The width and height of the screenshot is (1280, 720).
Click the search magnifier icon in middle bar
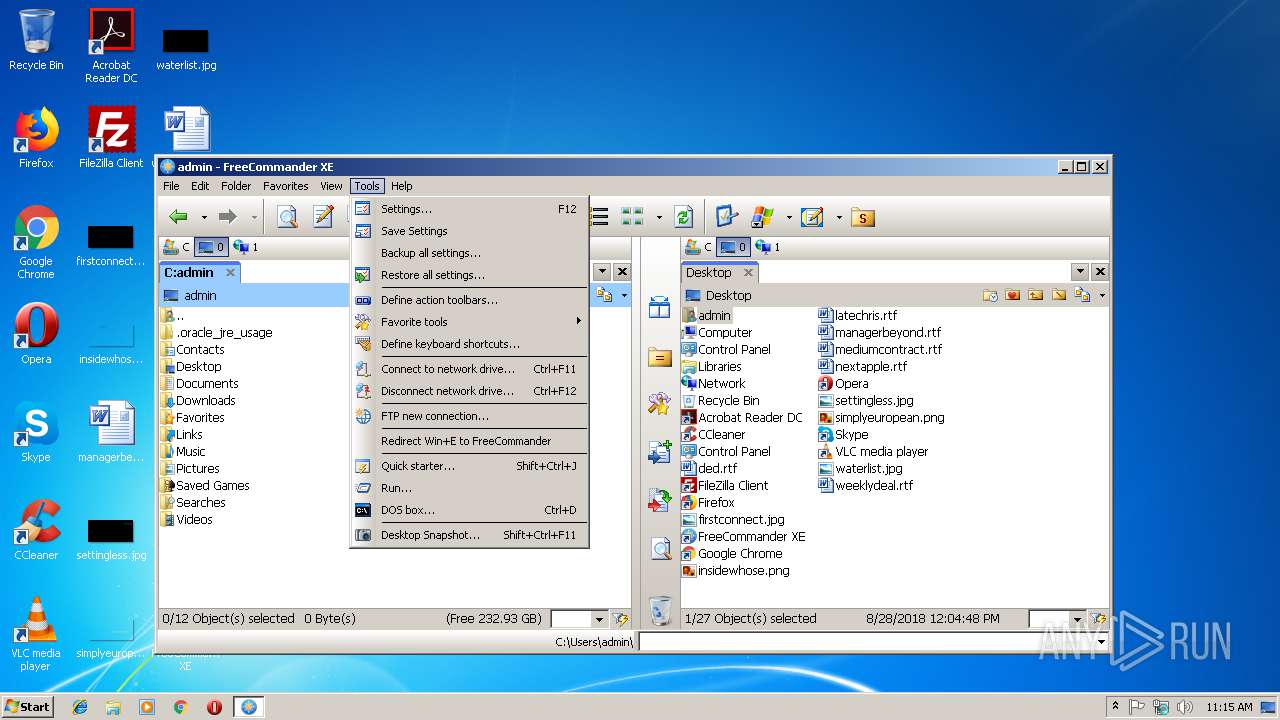point(660,548)
